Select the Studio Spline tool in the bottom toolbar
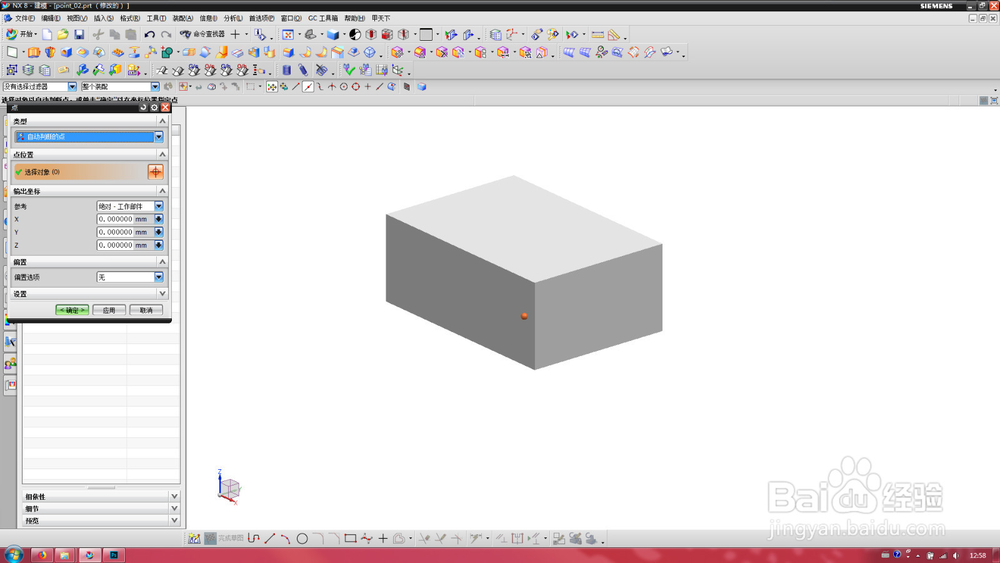1000x563 pixels. click(x=366, y=539)
